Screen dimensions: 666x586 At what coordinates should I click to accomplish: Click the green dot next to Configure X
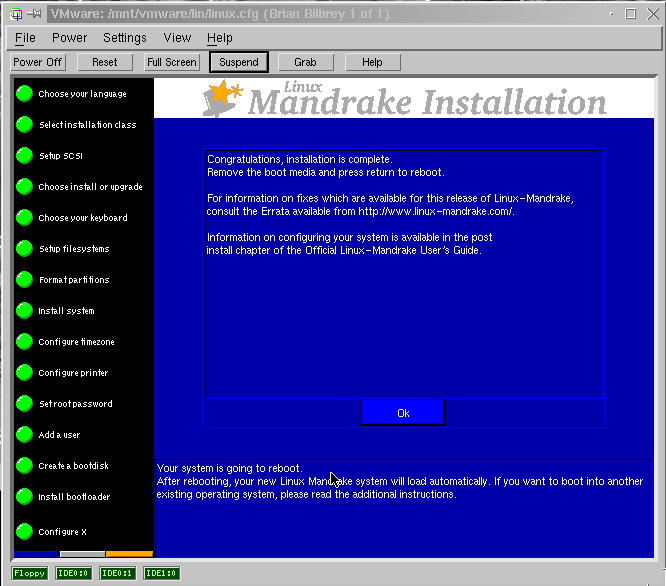[x=24, y=531]
